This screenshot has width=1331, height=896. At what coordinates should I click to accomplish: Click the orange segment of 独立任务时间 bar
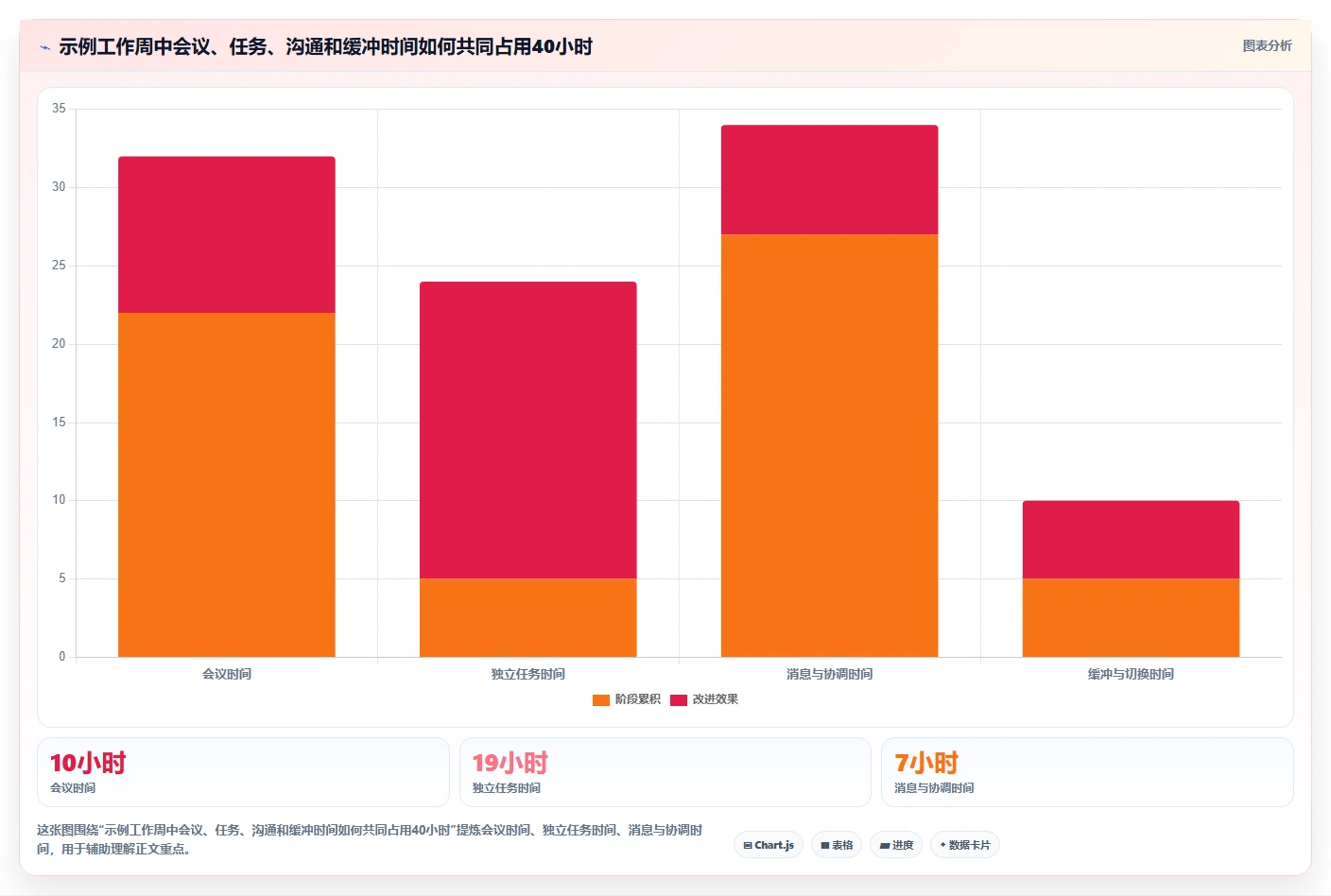[528, 617]
